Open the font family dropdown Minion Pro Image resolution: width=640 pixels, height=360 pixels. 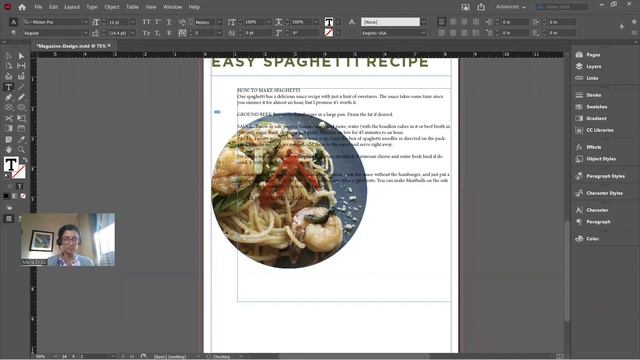pos(85,22)
